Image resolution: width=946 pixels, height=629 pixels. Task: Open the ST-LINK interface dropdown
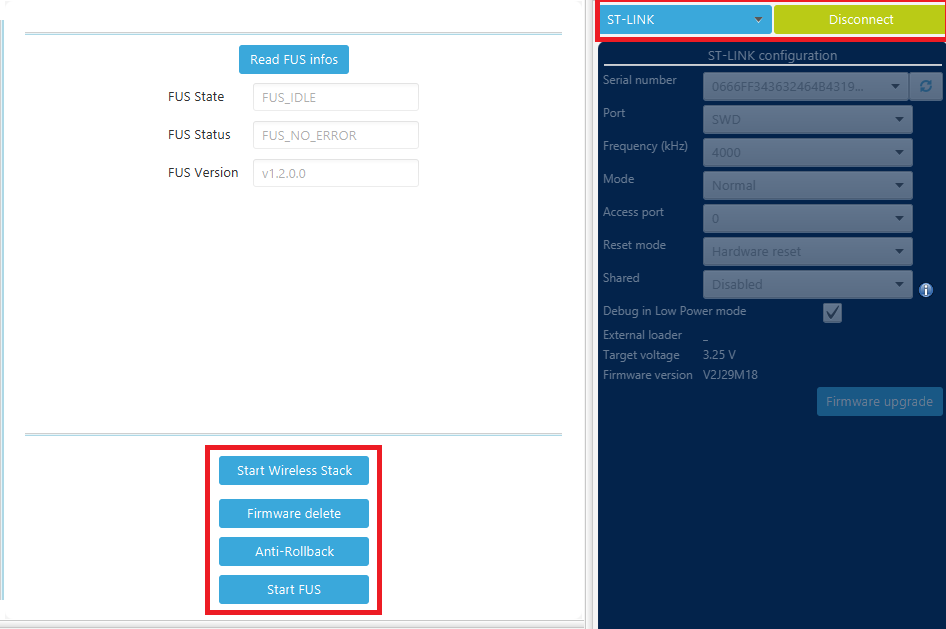[685, 20]
